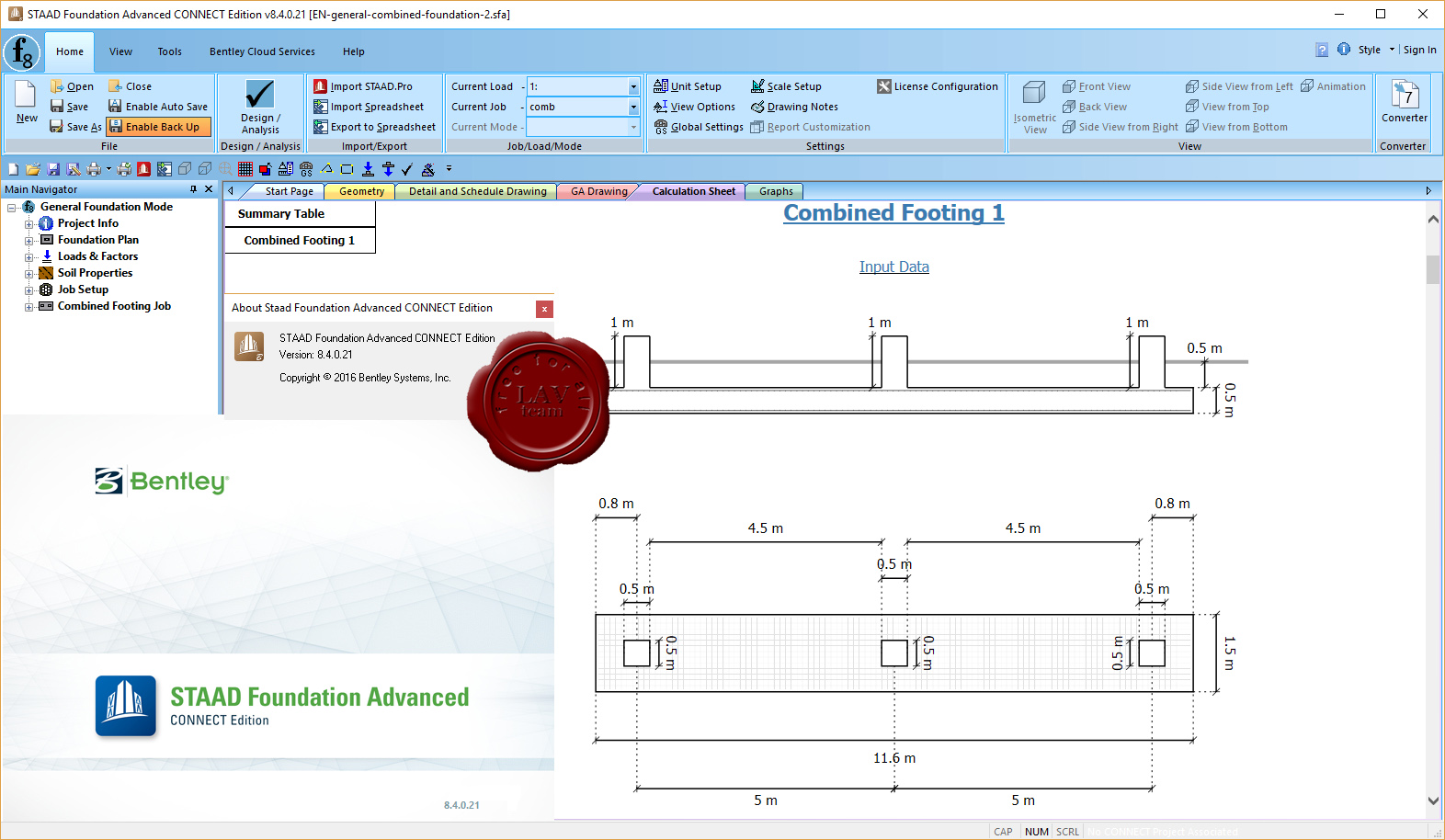Click the New file ribbon icon
This screenshot has width=1445, height=840.
point(26,101)
